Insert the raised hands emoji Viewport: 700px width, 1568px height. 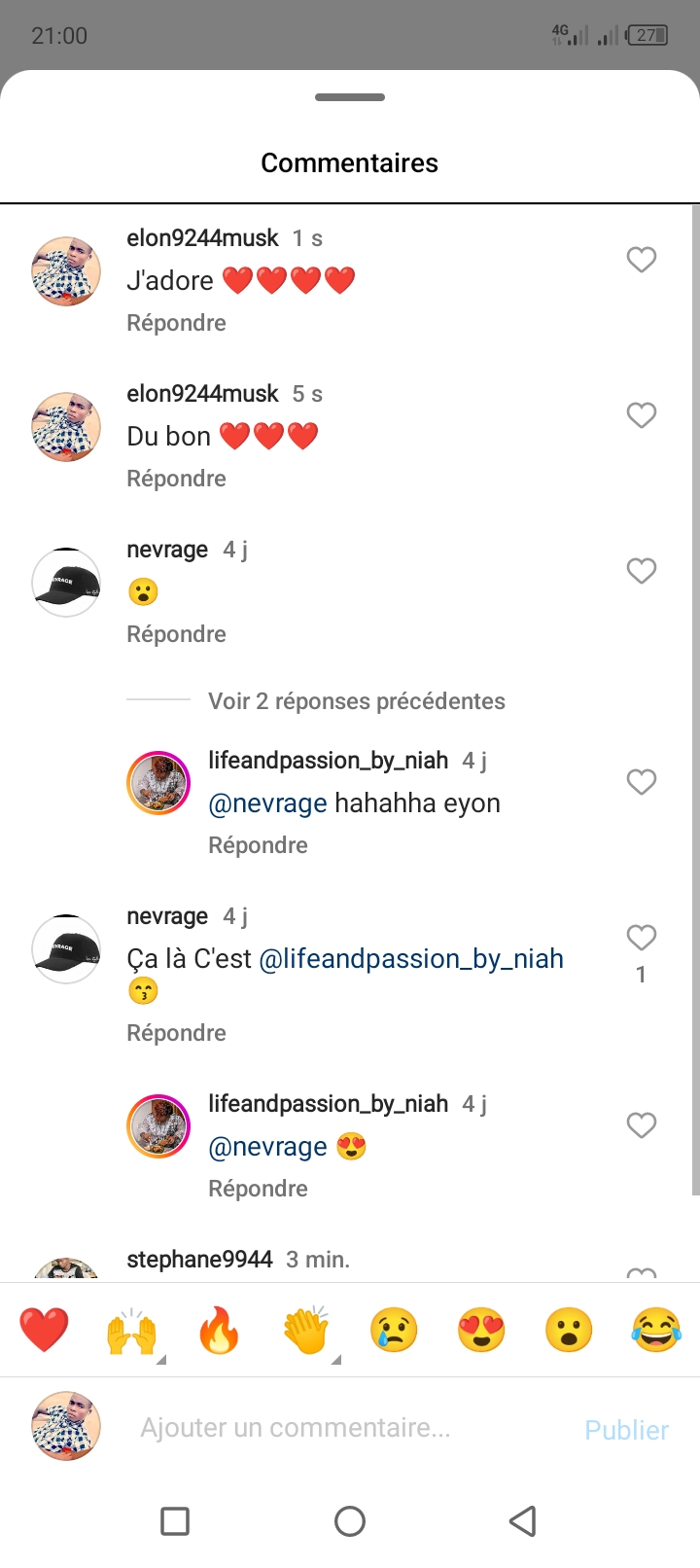coord(131,1330)
